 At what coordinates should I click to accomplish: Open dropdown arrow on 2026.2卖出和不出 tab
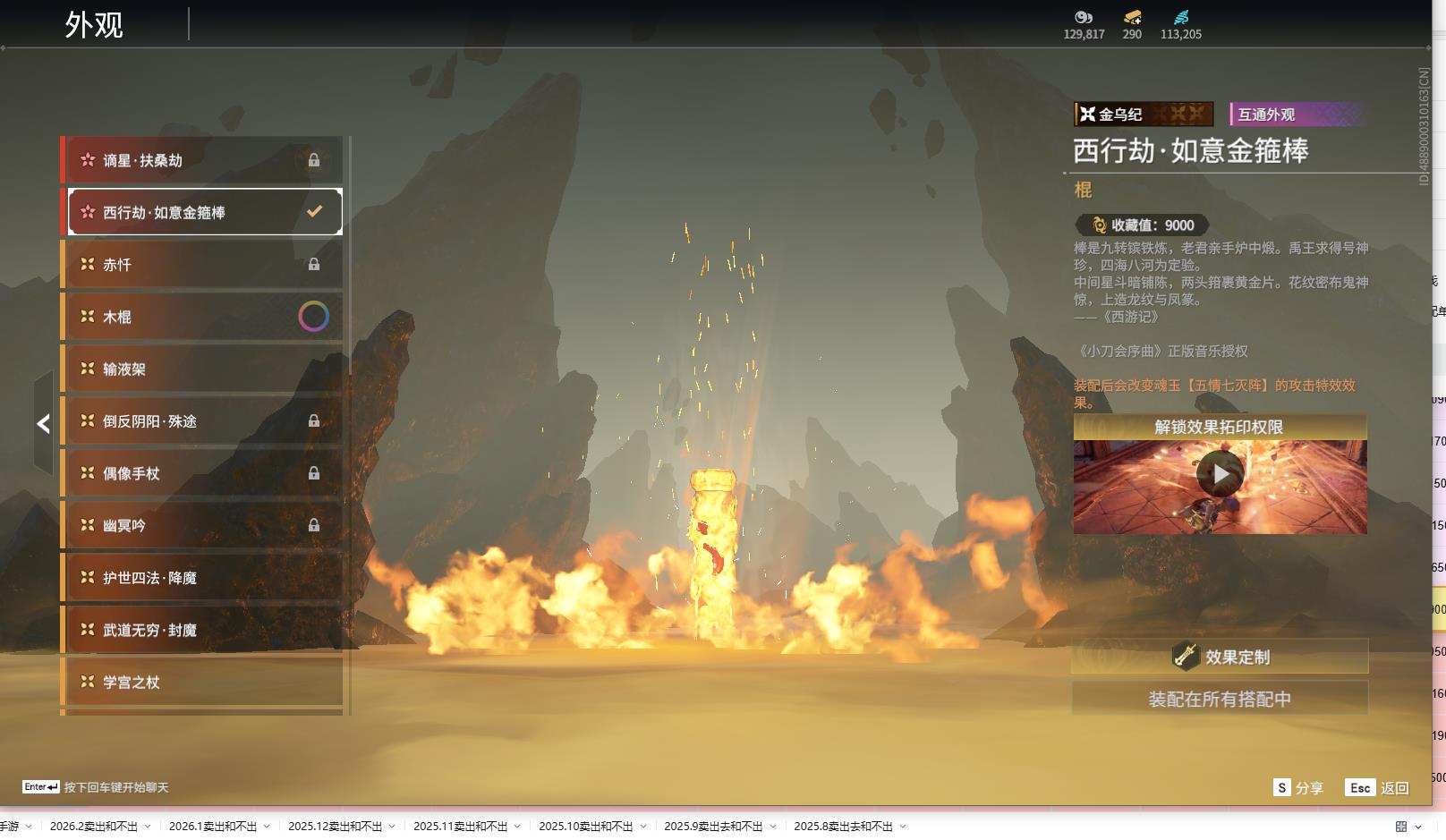pyautogui.click(x=148, y=827)
